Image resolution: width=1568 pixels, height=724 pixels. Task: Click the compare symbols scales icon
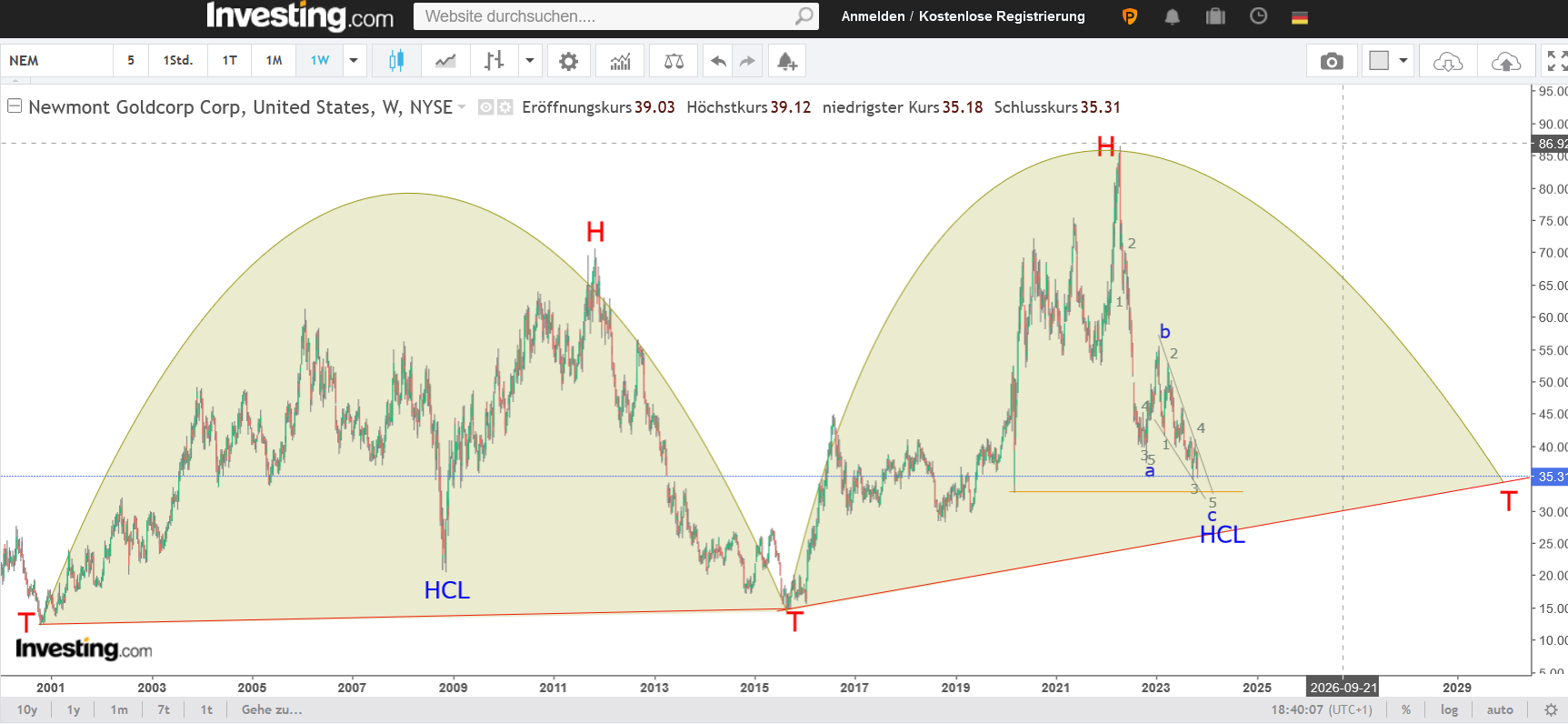[x=674, y=61]
